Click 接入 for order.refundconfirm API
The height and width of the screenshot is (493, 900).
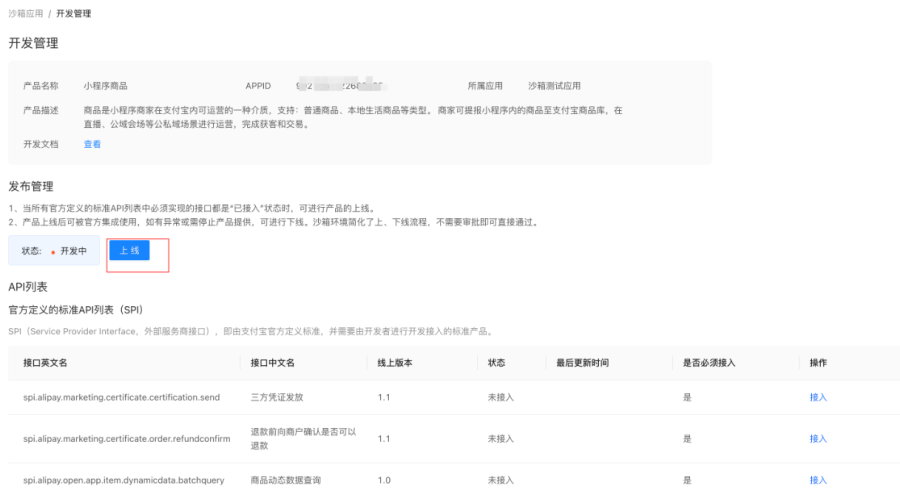coord(818,438)
